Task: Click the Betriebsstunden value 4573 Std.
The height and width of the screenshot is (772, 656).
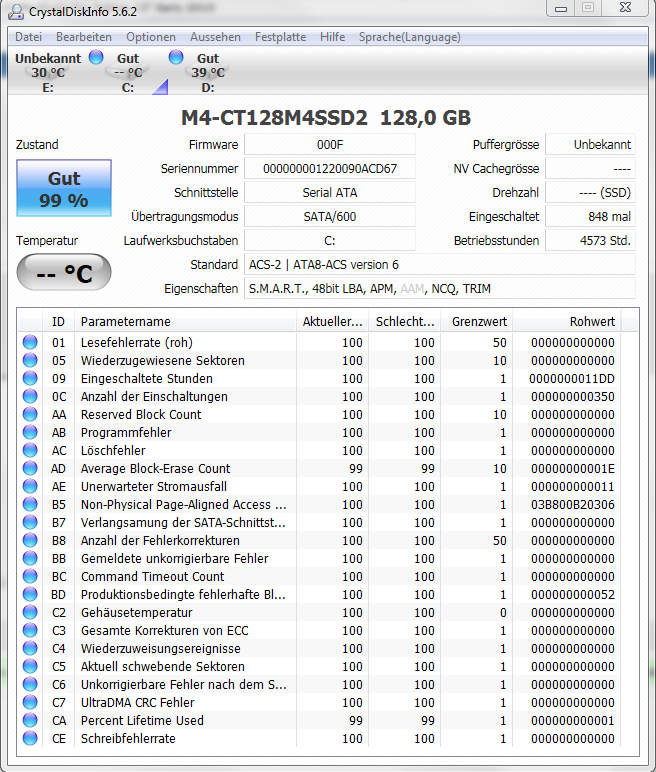Action: click(590, 241)
